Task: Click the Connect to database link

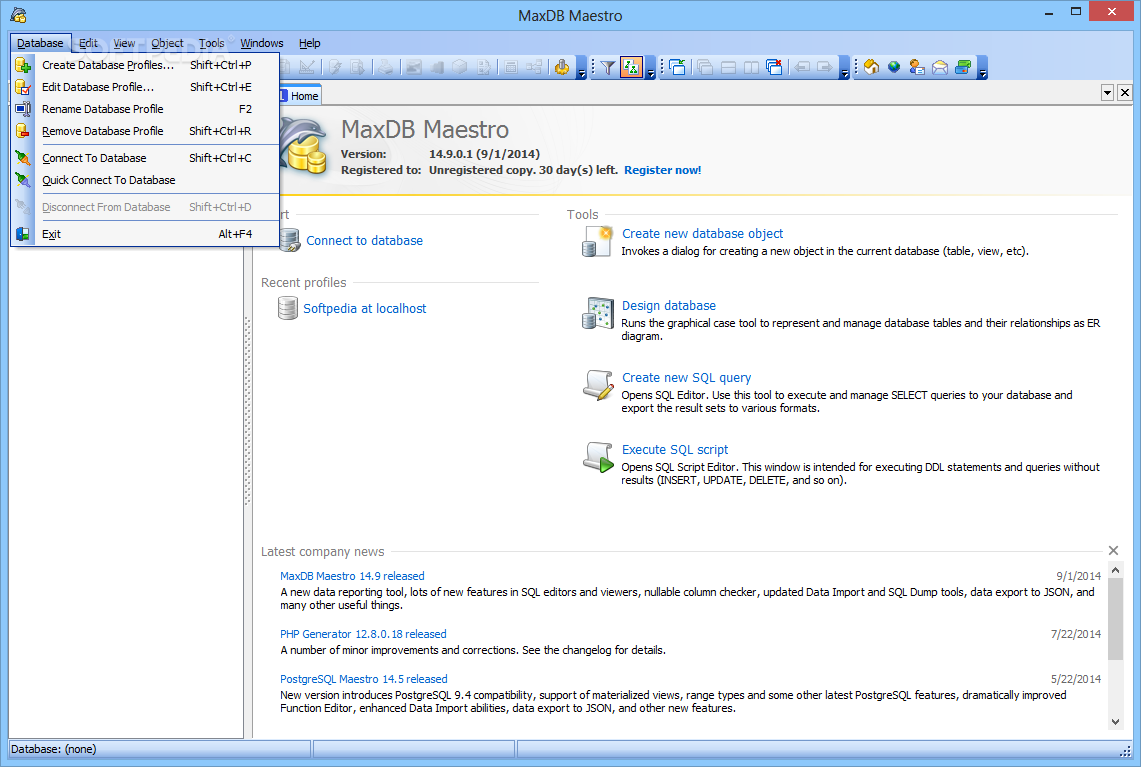Action: point(365,240)
